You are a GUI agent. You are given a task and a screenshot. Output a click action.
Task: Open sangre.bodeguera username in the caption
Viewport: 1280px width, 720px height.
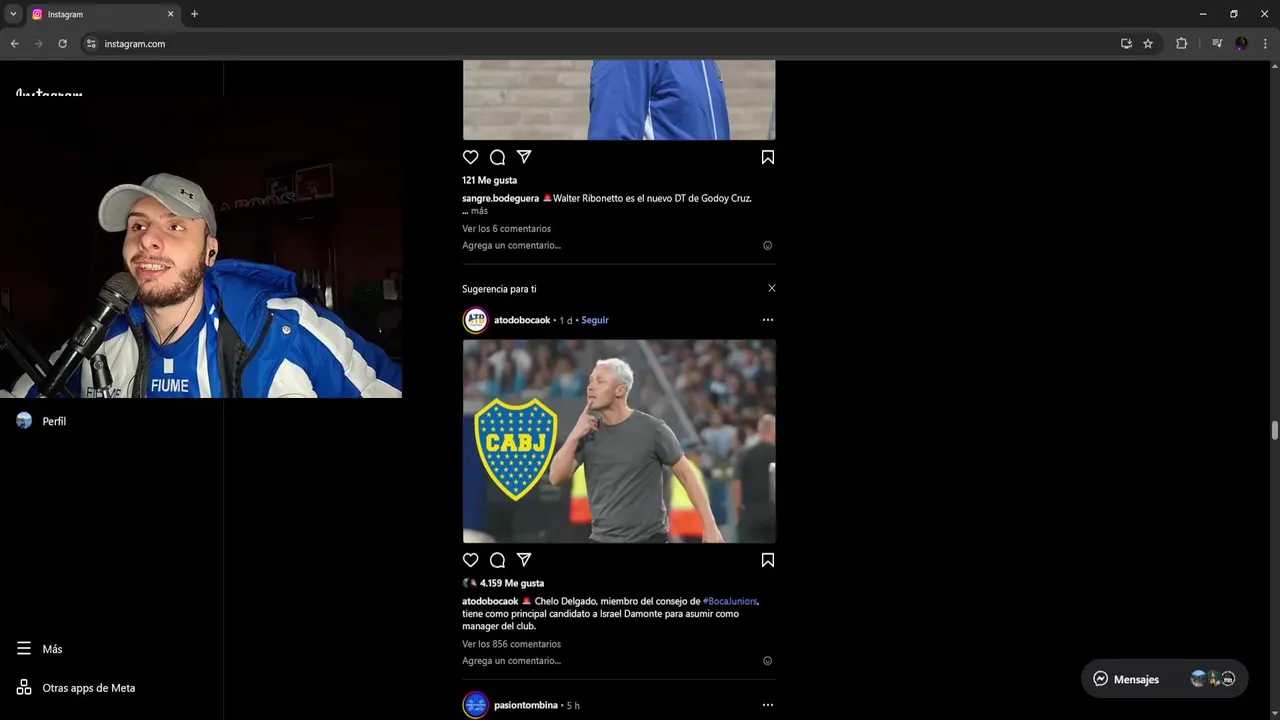tap(500, 198)
